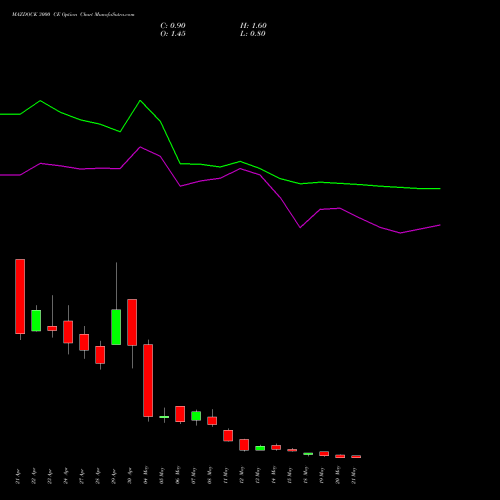500x500 pixels.
Task: Click the red 30 Apr candlestick
Action: point(132,322)
